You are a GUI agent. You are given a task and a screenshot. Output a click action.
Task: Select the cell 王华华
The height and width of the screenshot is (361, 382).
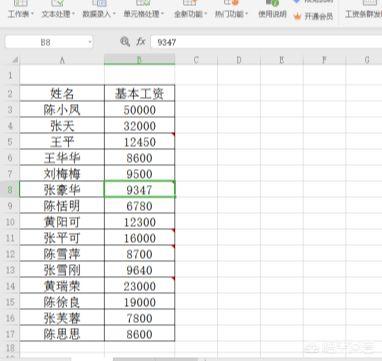click(62, 157)
